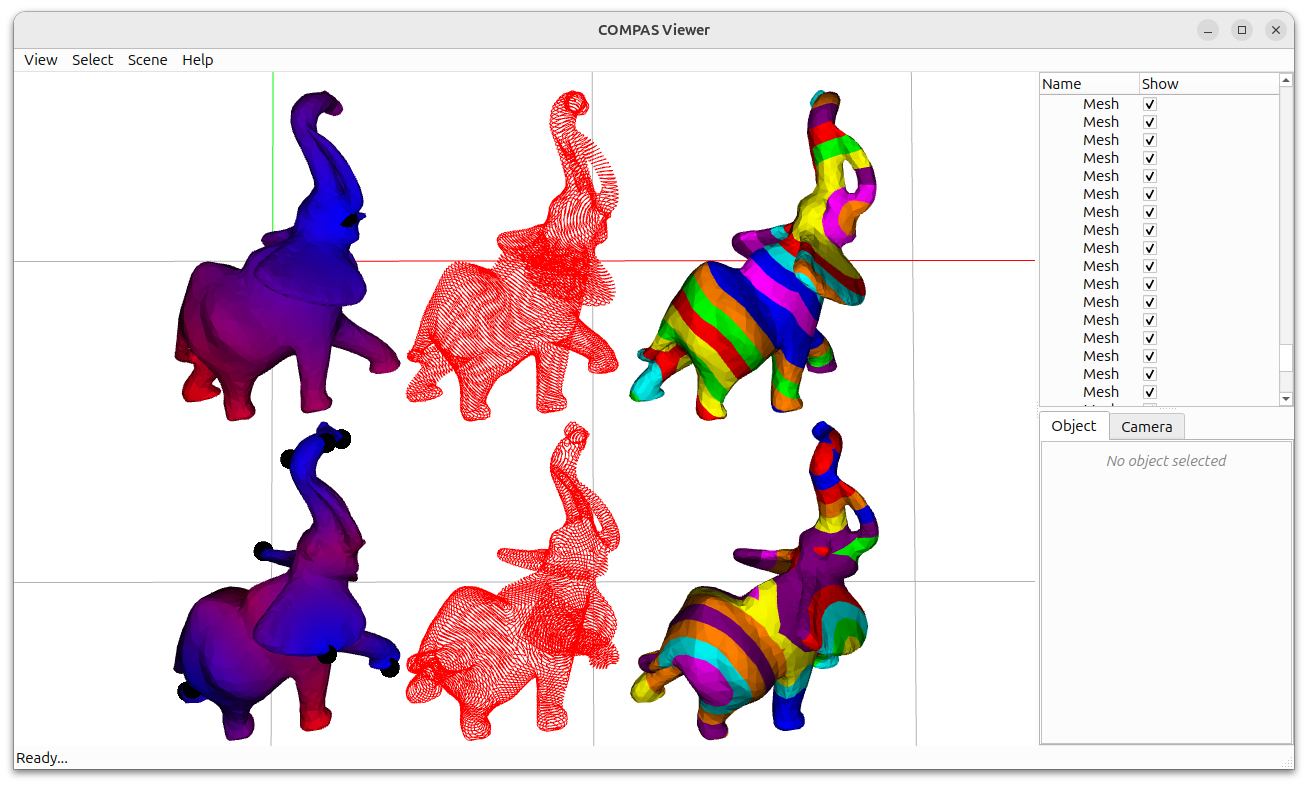Select the bottommost Mesh entry in the panel
The image size is (1308, 786).
click(x=1101, y=392)
